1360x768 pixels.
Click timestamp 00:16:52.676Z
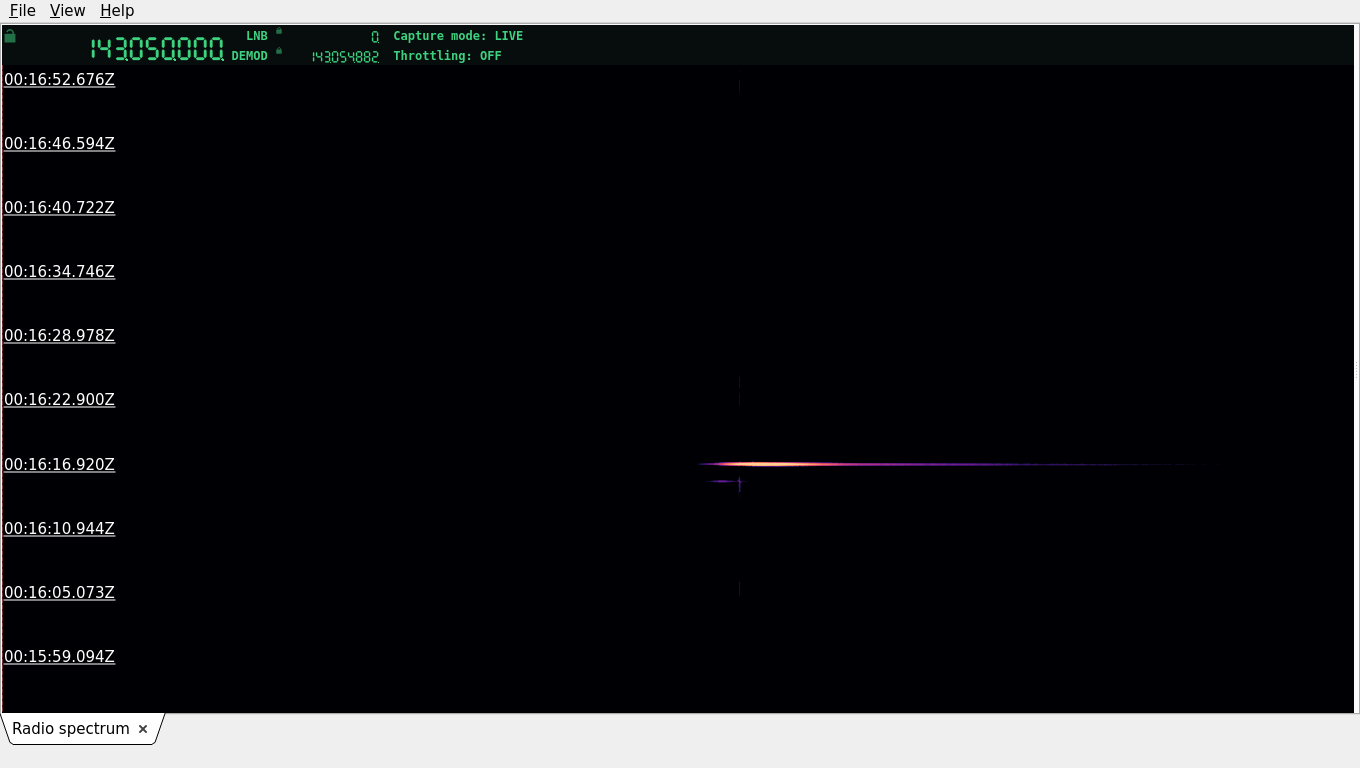59,80
